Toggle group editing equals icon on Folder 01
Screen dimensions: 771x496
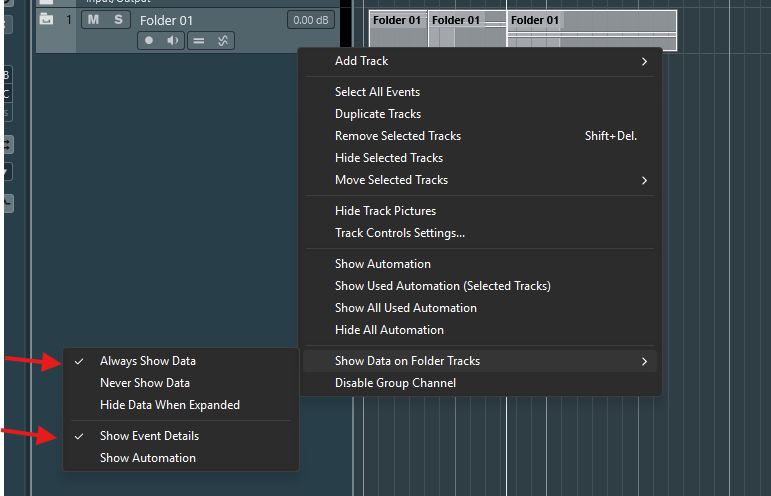click(199, 41)
